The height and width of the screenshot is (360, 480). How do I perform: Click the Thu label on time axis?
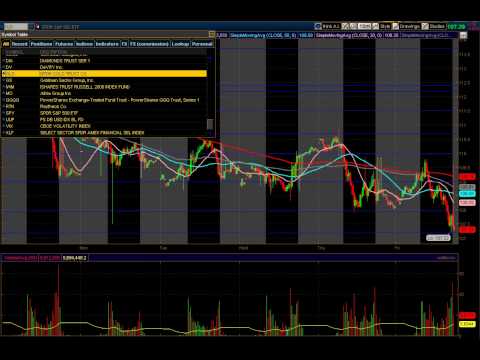[321, 248]
